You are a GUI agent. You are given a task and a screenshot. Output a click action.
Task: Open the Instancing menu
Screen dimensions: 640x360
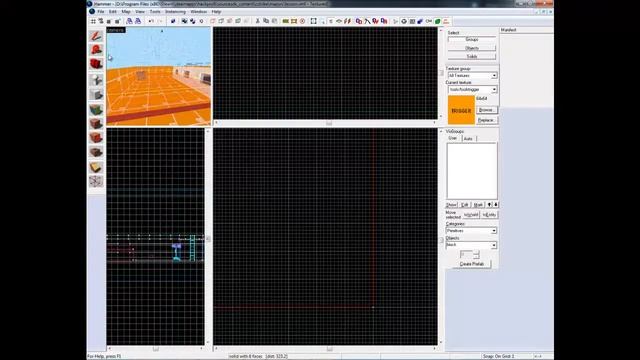click(175, 12)
